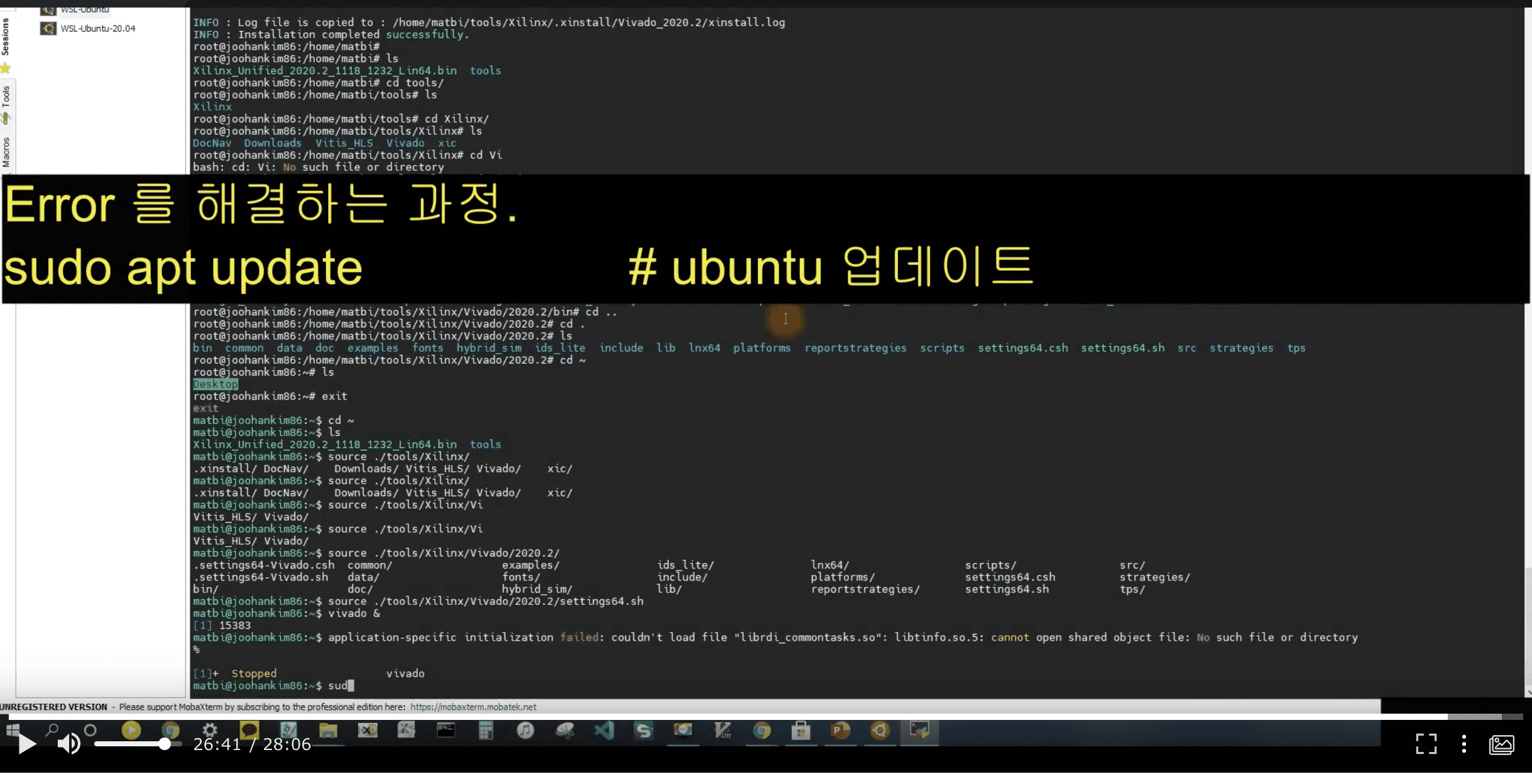Screen dimensions: 1532x784
Task: Open the PowerPoint taskbar icon
Action: tap(840, 730)
